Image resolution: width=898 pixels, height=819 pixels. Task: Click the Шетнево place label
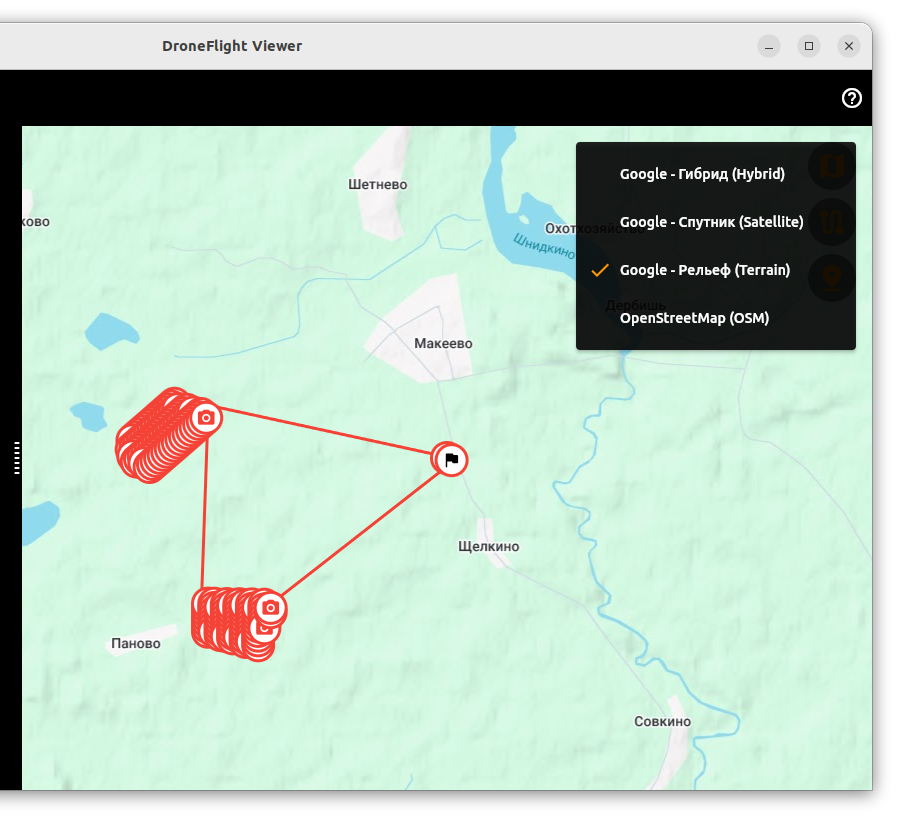(378, 184)
